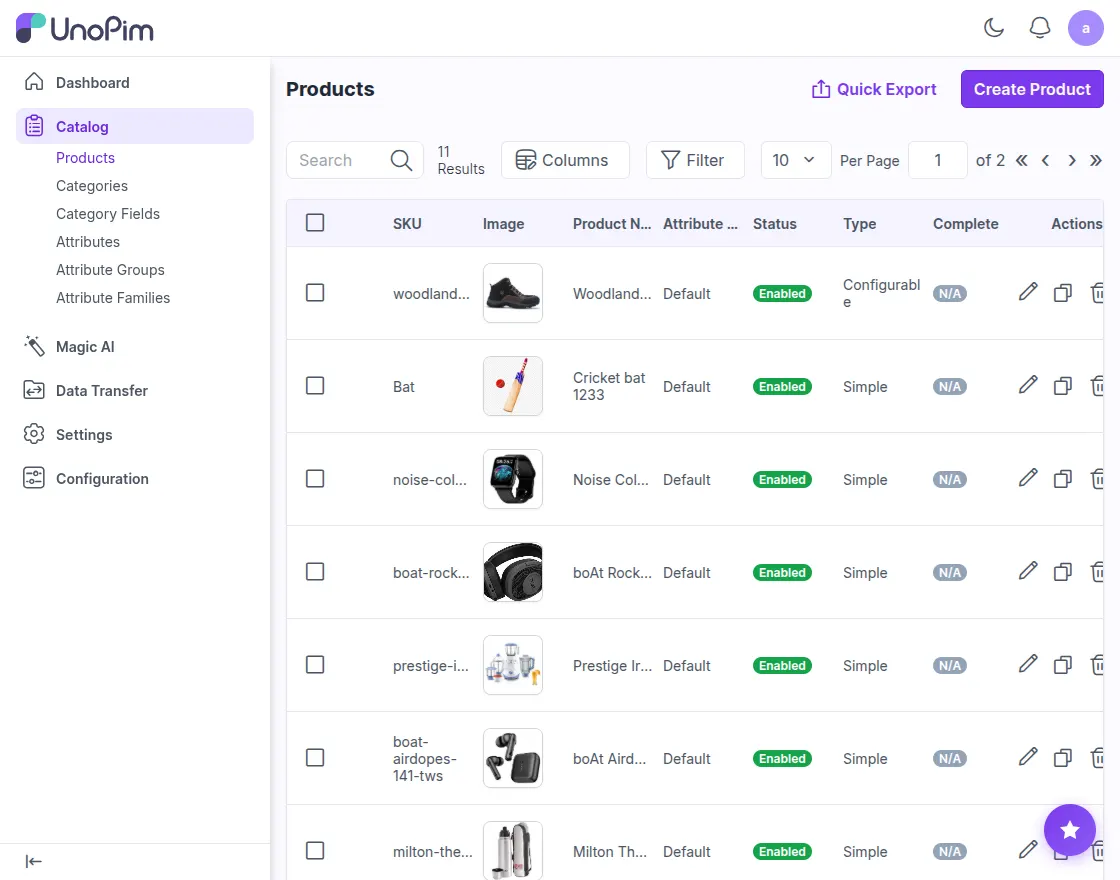Go to Attributes submenu link
This screenshot has width=1120, height=880.
88,241
